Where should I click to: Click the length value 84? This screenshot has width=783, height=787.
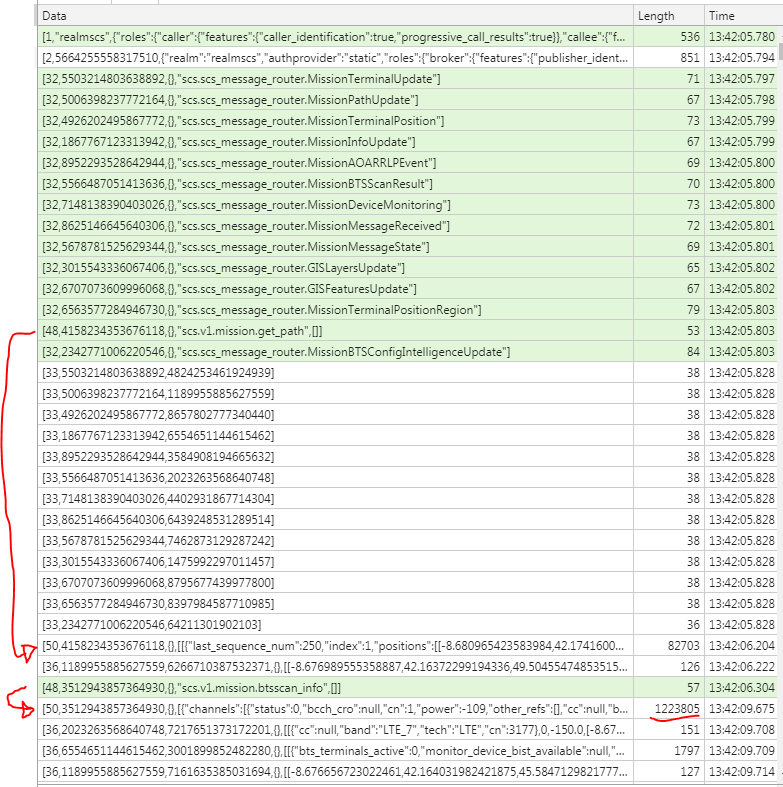pyautogui.click(x=693, y=352)
